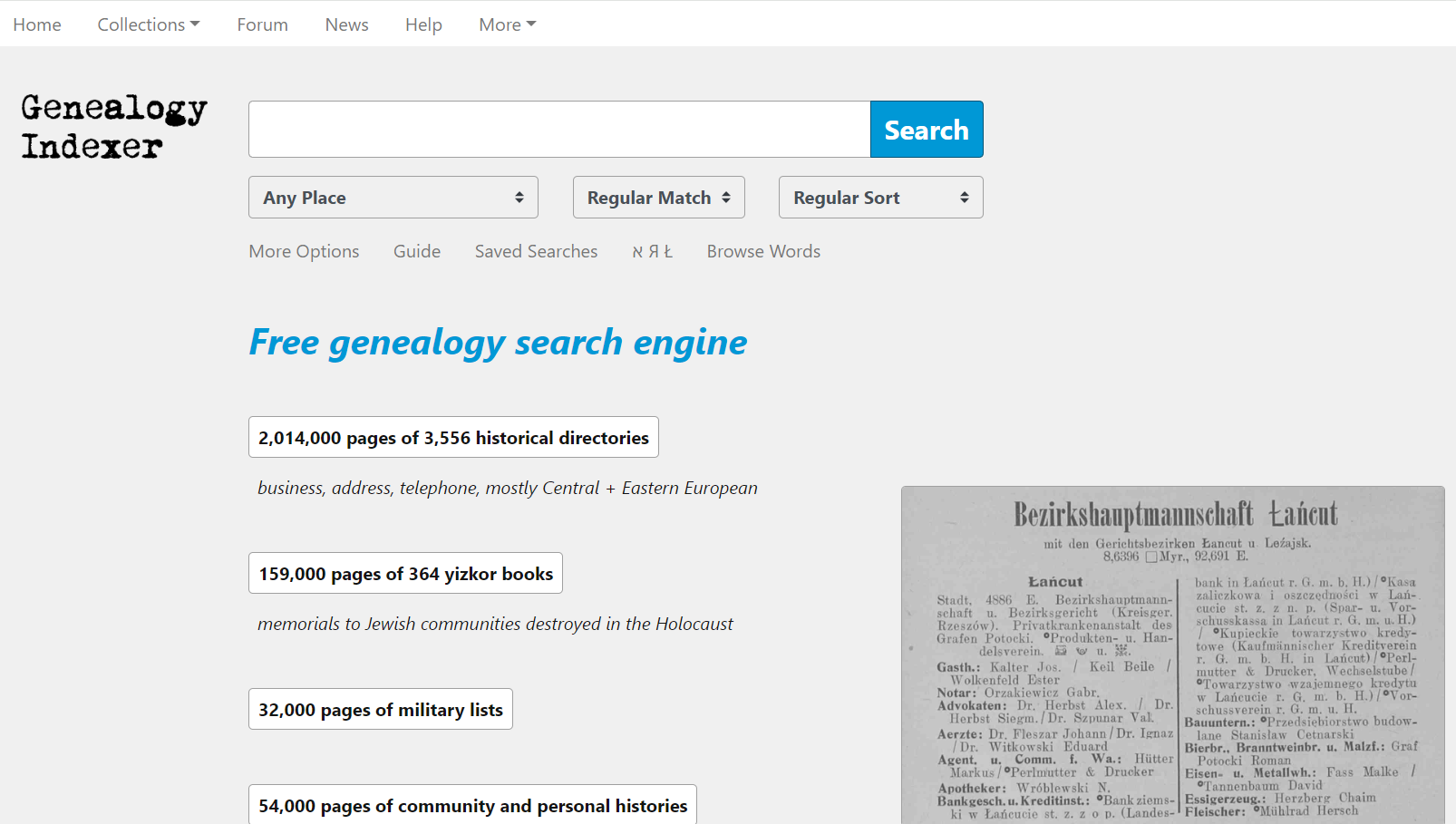The width and height of the screenshot is (1456, 824).
Task: Expand the Regular Match selector
Action: tap(658, 198)
